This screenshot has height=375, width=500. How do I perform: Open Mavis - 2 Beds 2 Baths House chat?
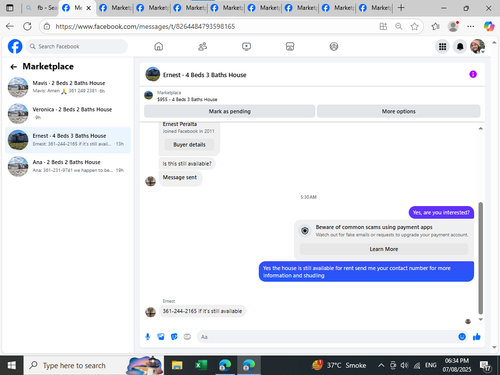click(x=68, y=87)
